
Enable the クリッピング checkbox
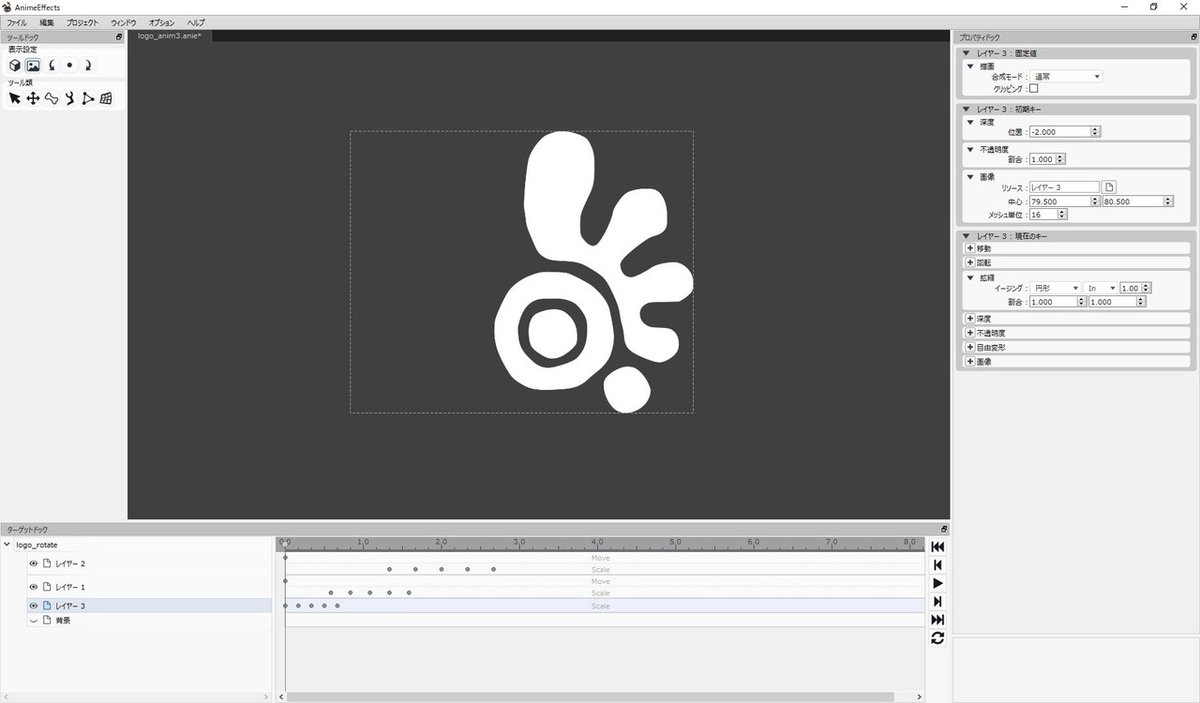(x=1034, y=88)
